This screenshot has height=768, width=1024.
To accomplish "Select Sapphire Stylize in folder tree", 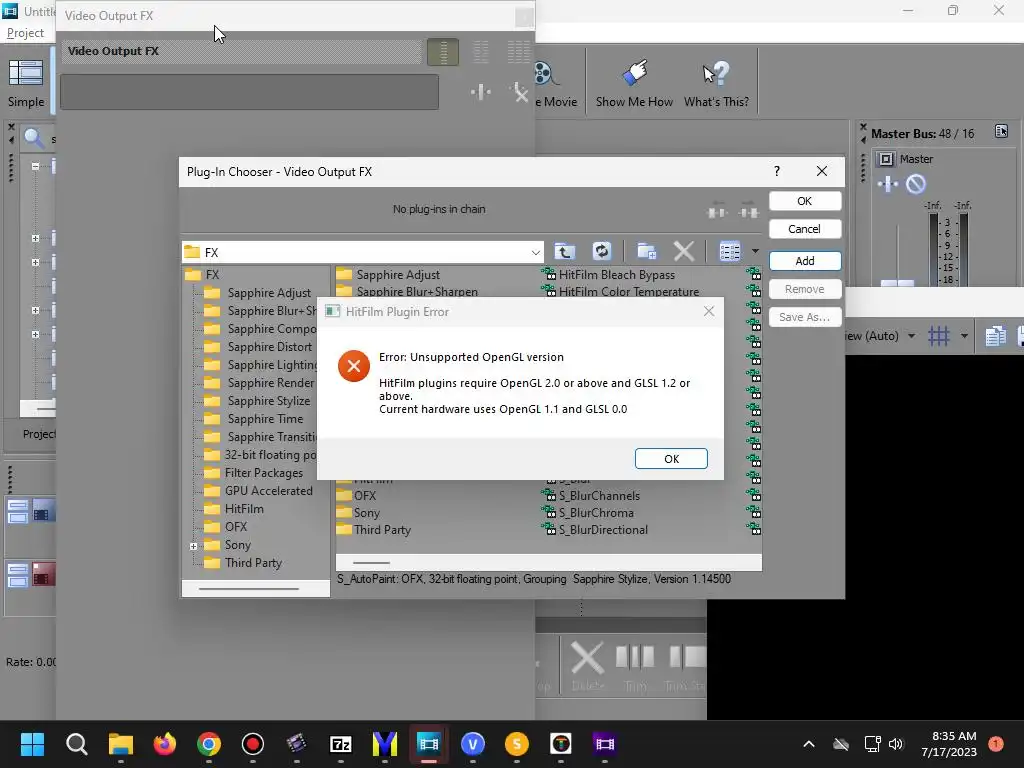I will point(268,401).
